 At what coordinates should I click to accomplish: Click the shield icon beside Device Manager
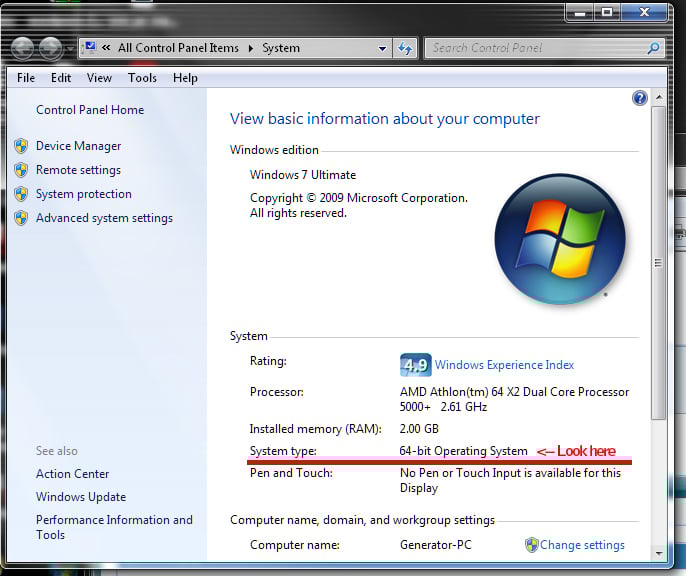(x=21, y=146)
